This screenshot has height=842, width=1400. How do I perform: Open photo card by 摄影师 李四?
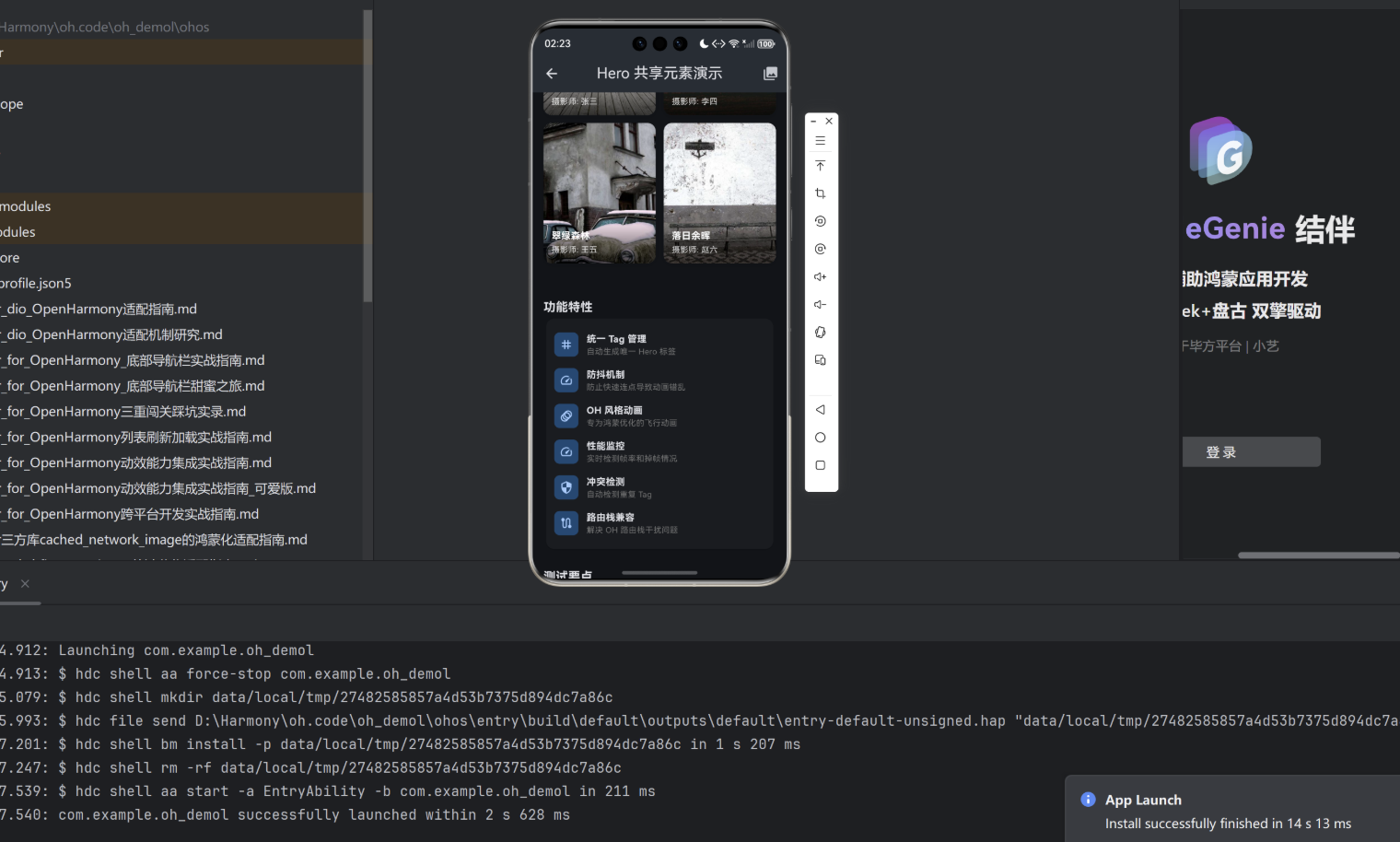719,103
